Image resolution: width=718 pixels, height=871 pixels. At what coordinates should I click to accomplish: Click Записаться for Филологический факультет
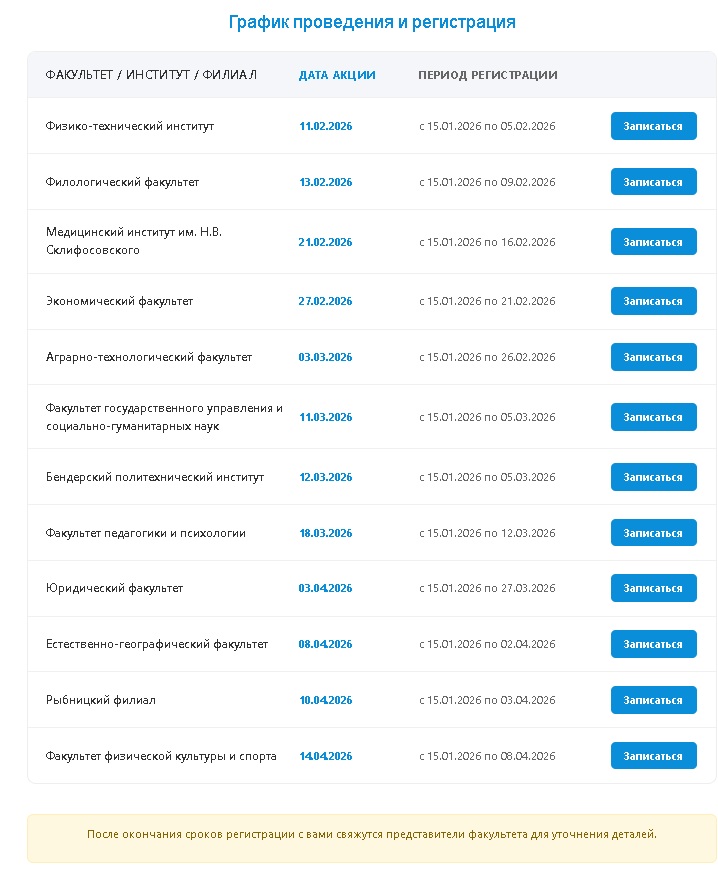coord(654,182)
